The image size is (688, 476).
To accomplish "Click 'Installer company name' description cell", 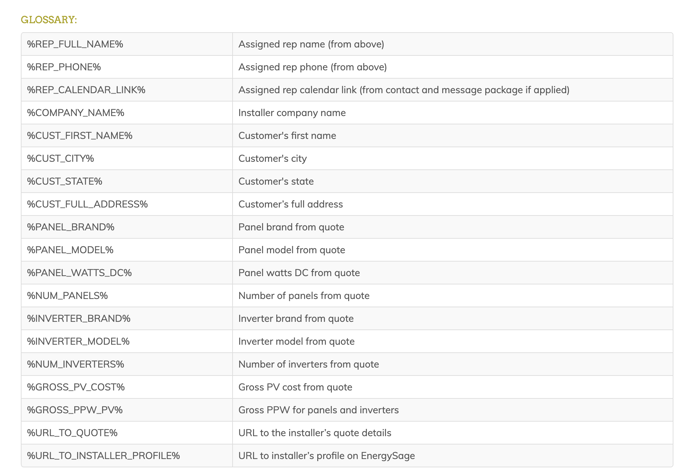I will coord(292,113).
